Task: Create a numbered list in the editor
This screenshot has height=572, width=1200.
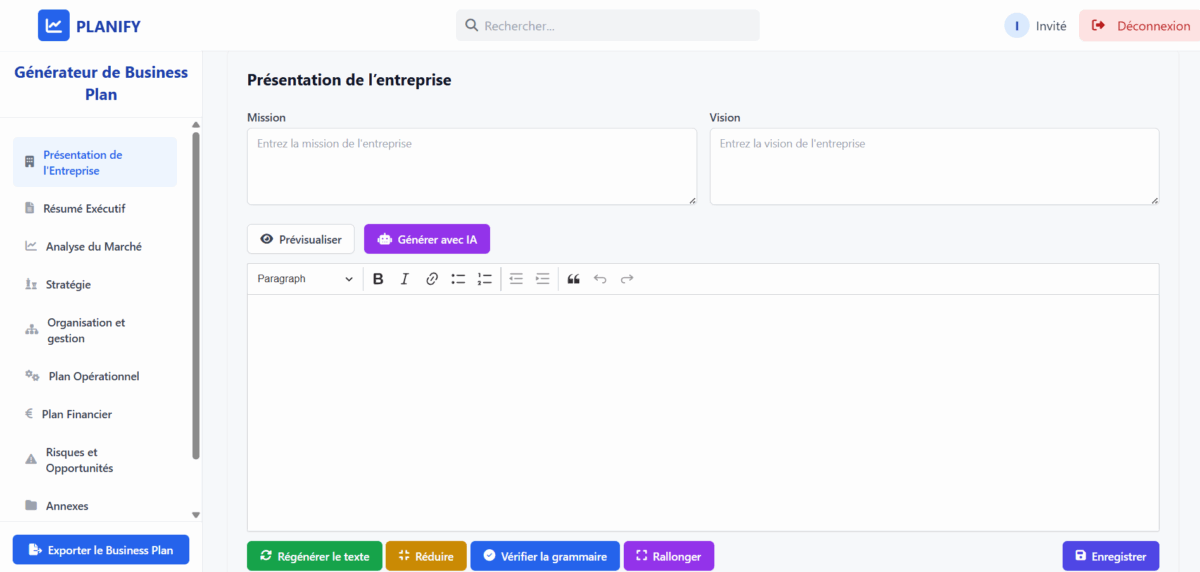Action: coord(485,279)
